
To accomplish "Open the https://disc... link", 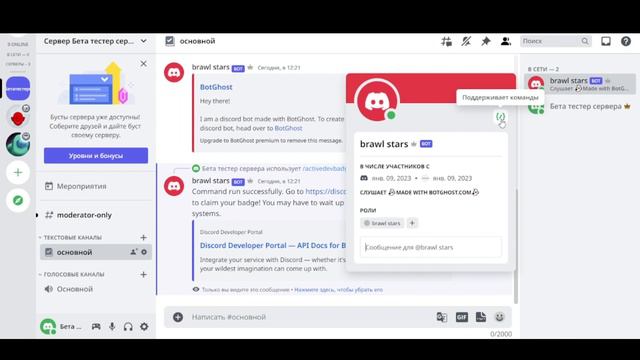I will [x=325, y=191].
